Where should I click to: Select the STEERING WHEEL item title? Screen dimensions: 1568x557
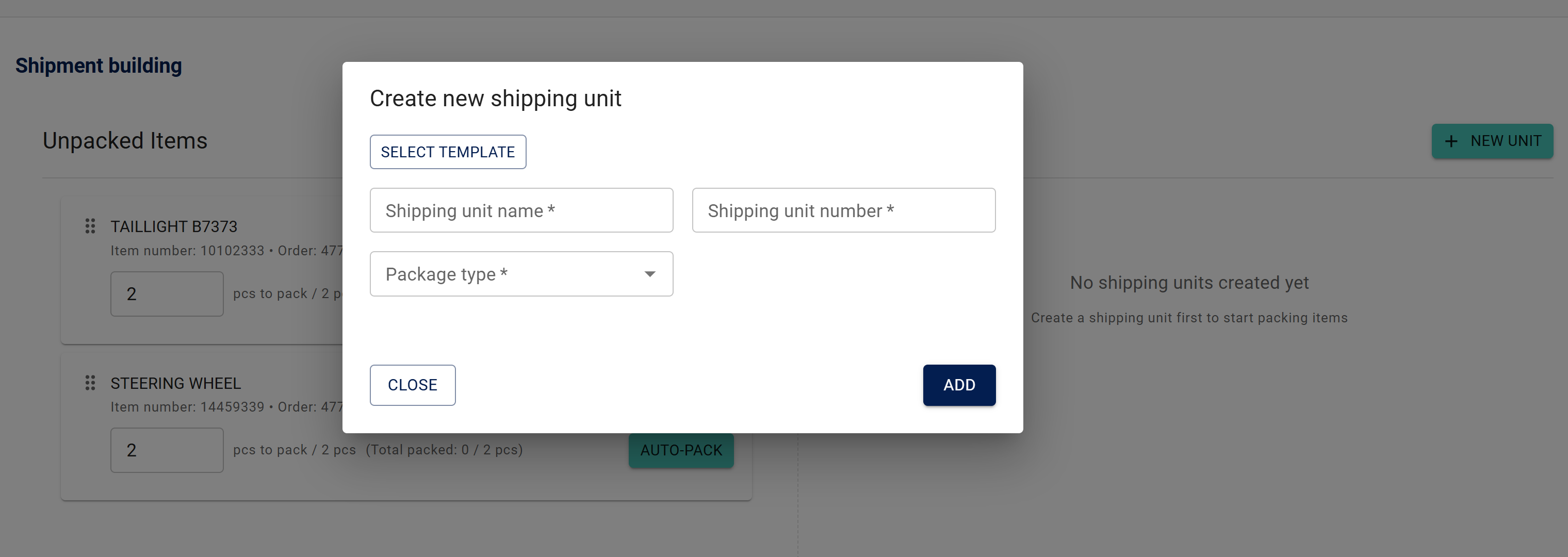click(x=175, y=383)
